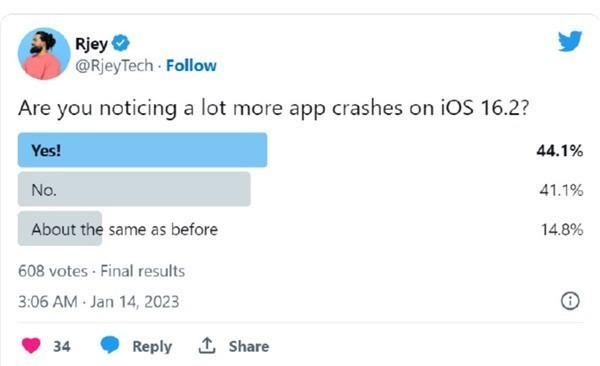Image resolution: width=600 pixels, height=366 pixels.
Task: Click the Reply button label
Action: [152, 346]
